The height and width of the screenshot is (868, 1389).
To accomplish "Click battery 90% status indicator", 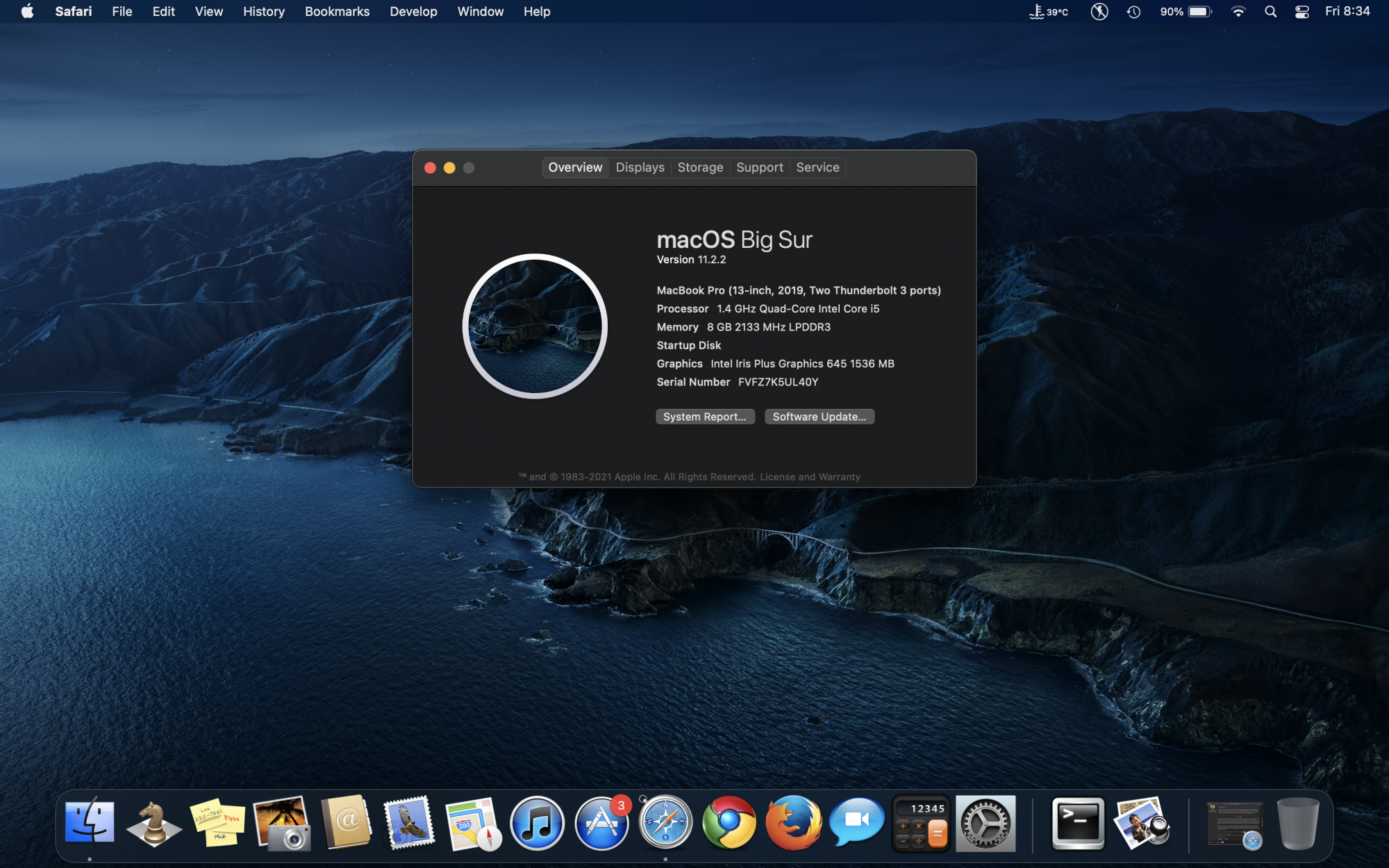I will point(1186,11).
